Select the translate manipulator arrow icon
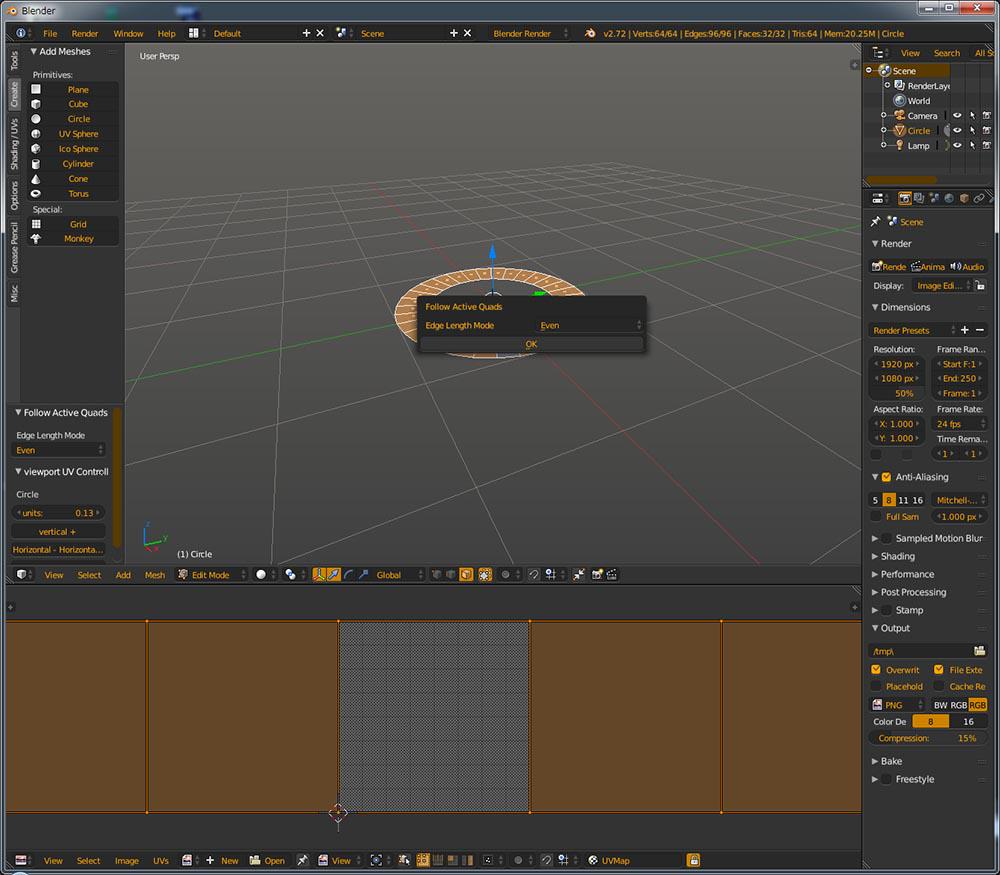Viewport: 1000px width, 875px height. tap(334, 575)
